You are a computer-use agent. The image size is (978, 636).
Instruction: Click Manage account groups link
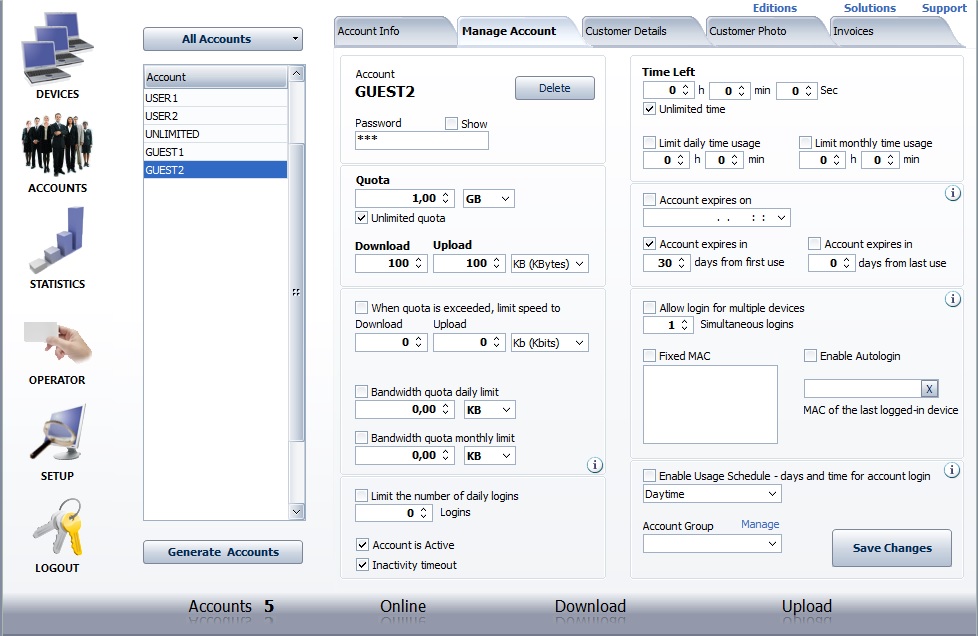tap(760, 524)
